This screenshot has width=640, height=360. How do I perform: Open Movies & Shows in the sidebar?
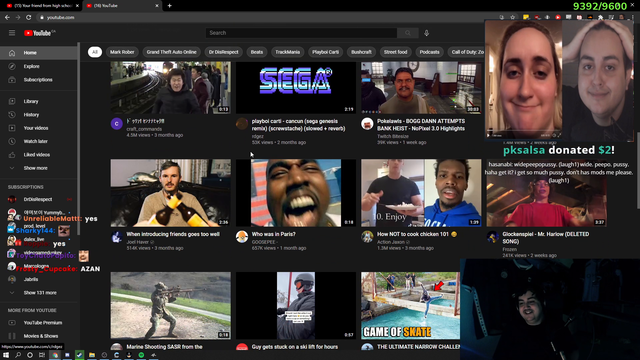39,336
